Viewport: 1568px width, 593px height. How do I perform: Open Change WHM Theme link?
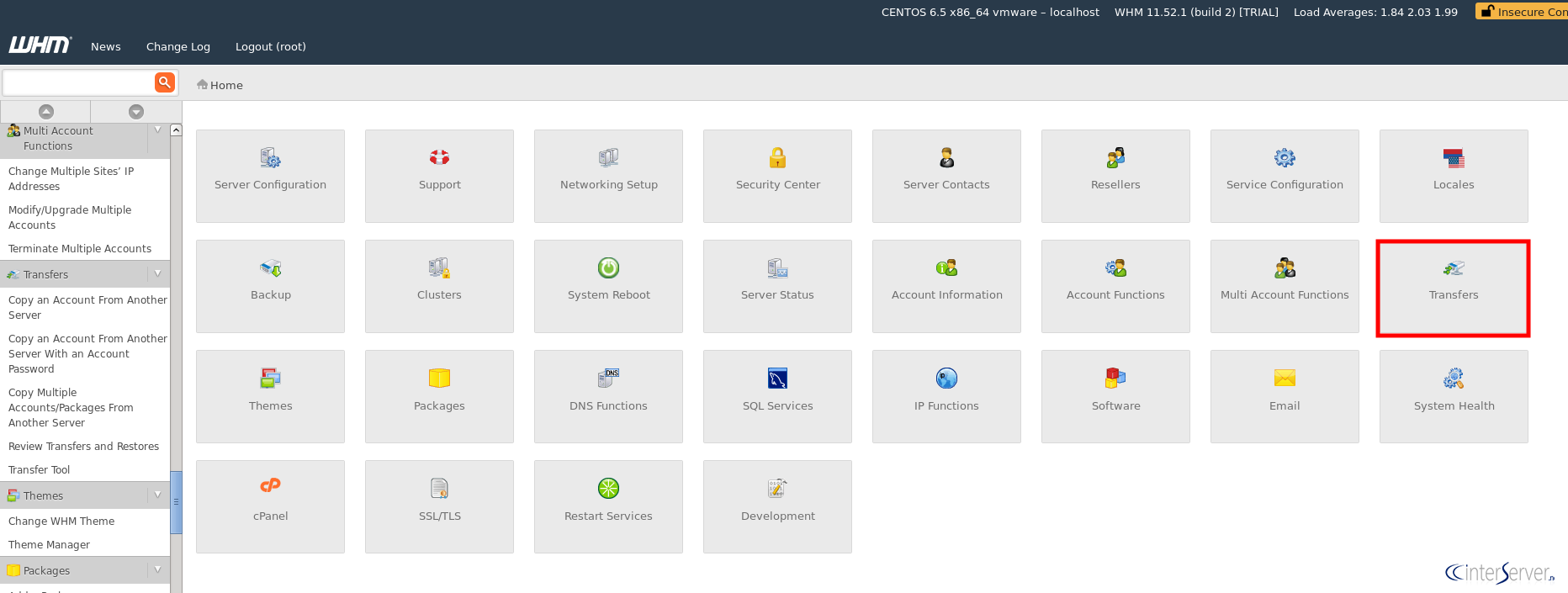coord(61,522)
